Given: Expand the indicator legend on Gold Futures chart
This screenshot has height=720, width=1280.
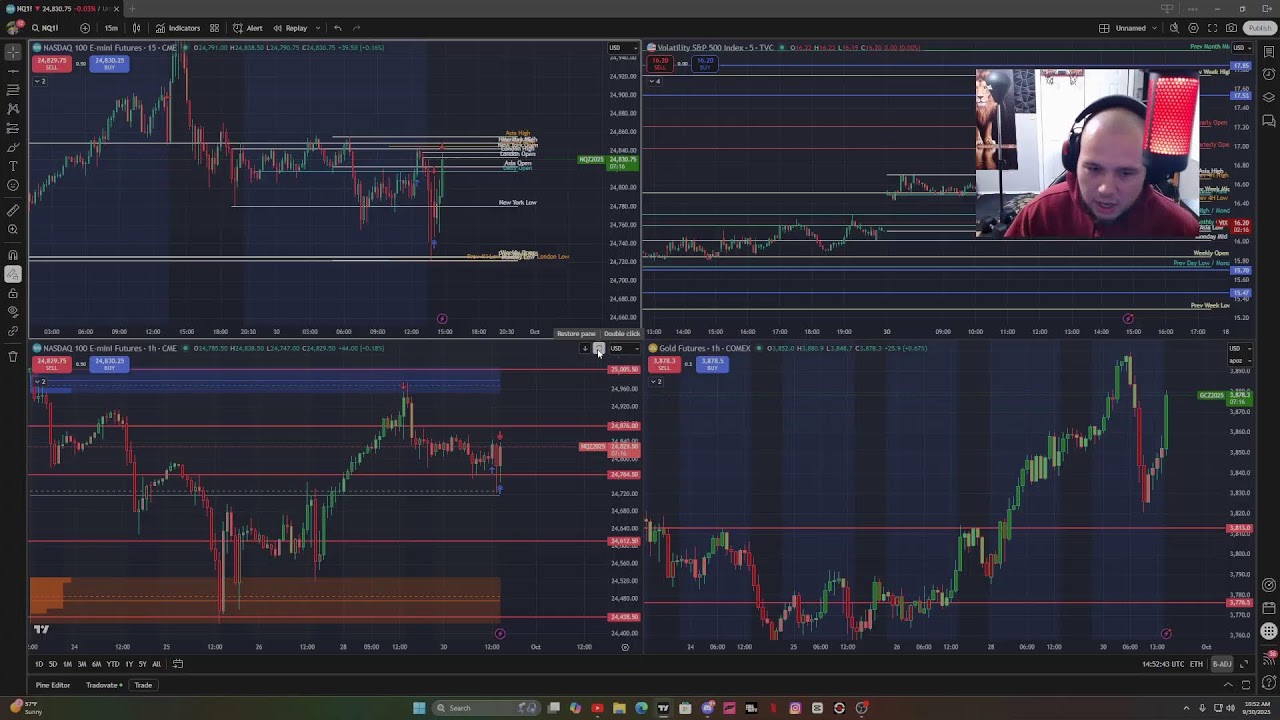Looking at the screenshot, I should [656, 381].
